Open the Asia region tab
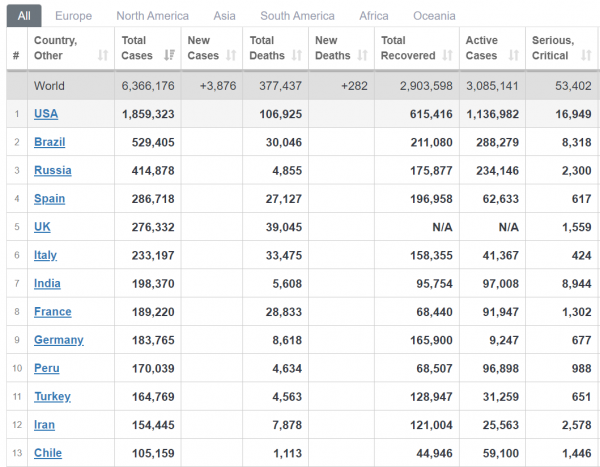This screenshot has height=467, width=600. tap(224, 16)
